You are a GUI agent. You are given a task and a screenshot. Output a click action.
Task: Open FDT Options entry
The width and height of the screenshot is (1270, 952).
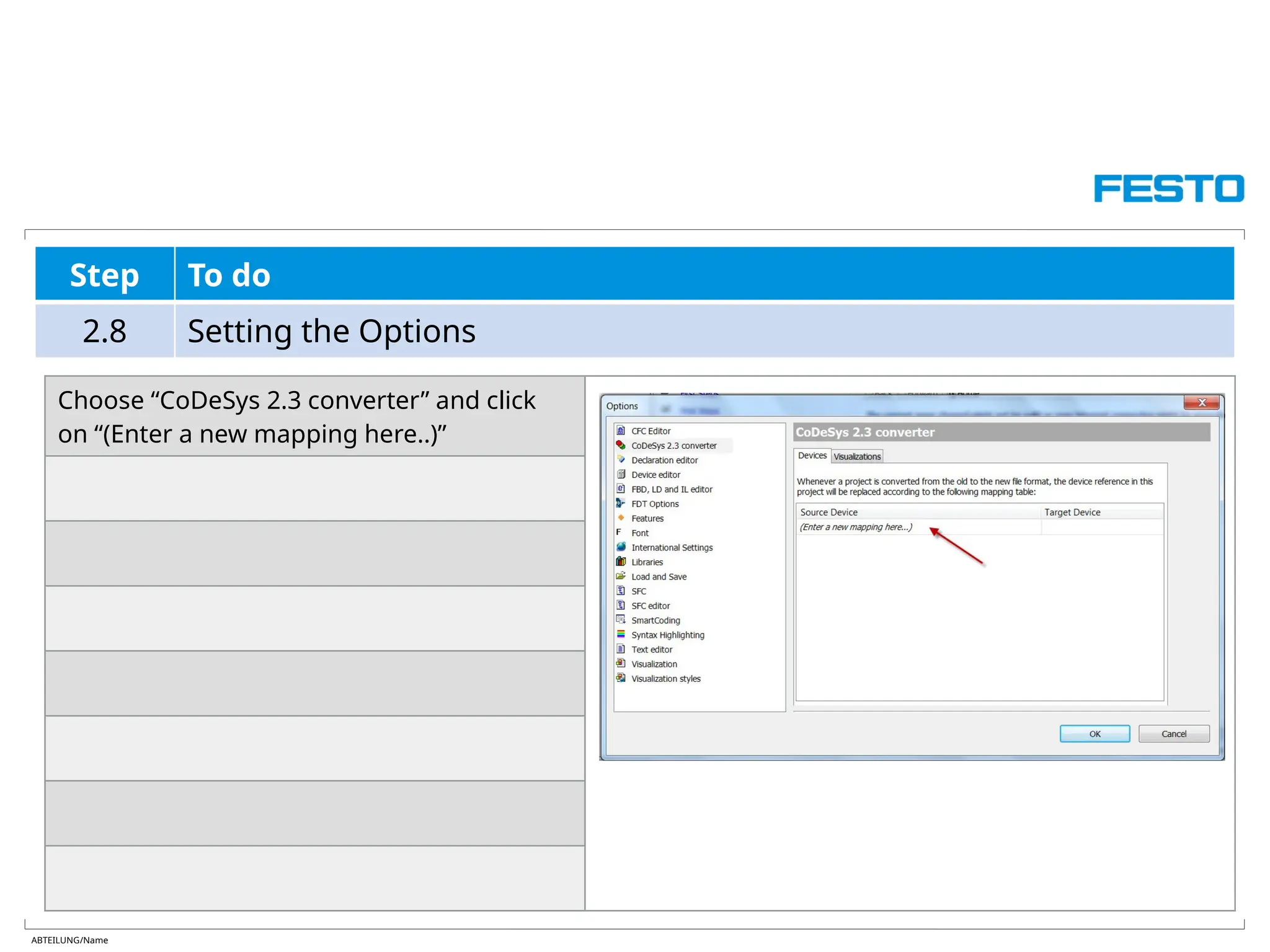(x=655, y=504)
